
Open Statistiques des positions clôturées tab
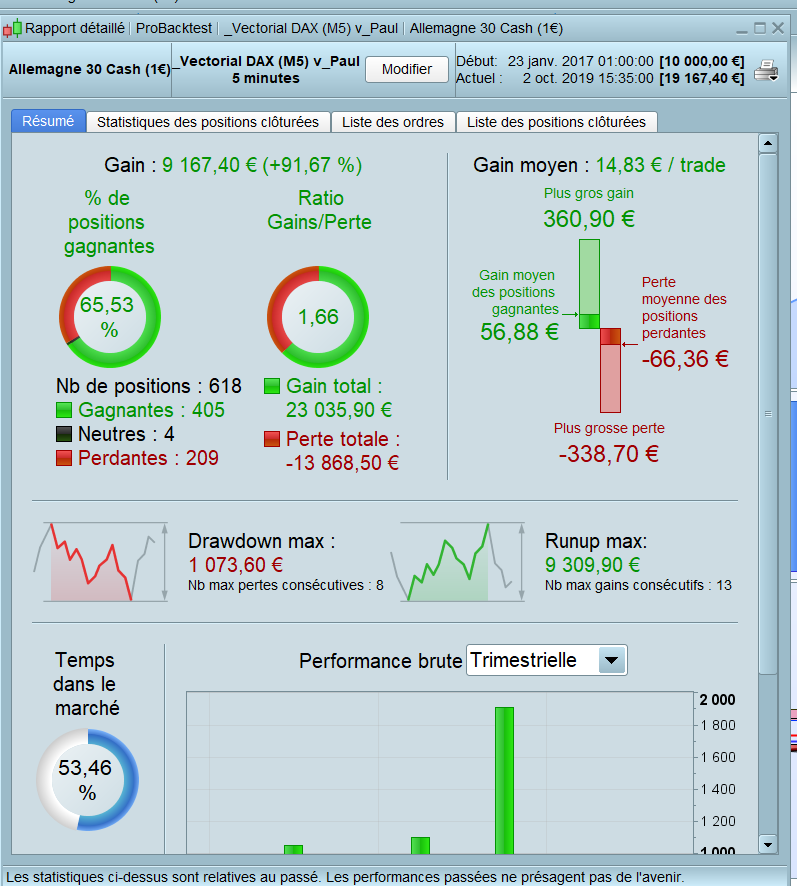[207, 122]
